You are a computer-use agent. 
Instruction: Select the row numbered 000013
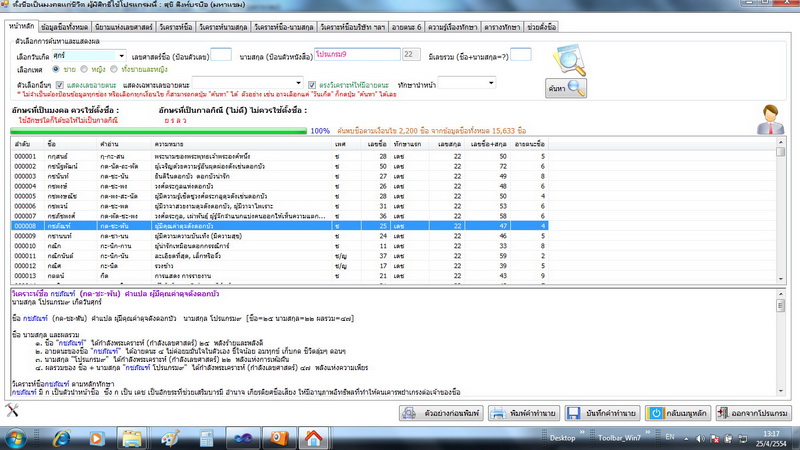click(x=280, y=276)
